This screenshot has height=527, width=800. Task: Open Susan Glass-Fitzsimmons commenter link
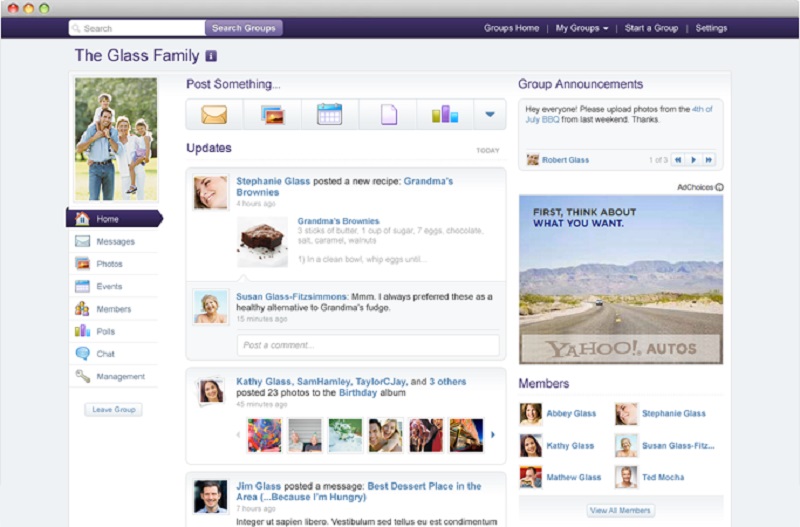tap(292, 296)
